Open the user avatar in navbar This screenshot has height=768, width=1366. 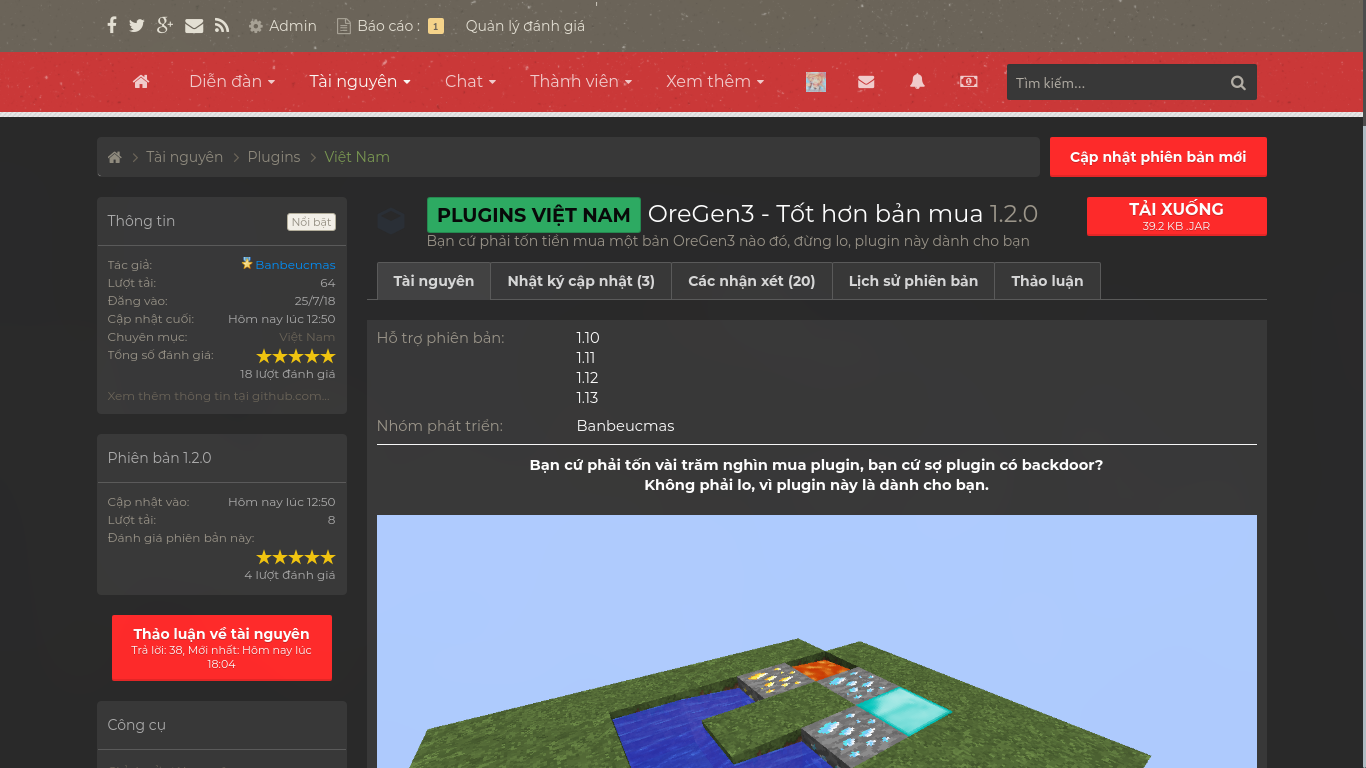coord(816,82)
